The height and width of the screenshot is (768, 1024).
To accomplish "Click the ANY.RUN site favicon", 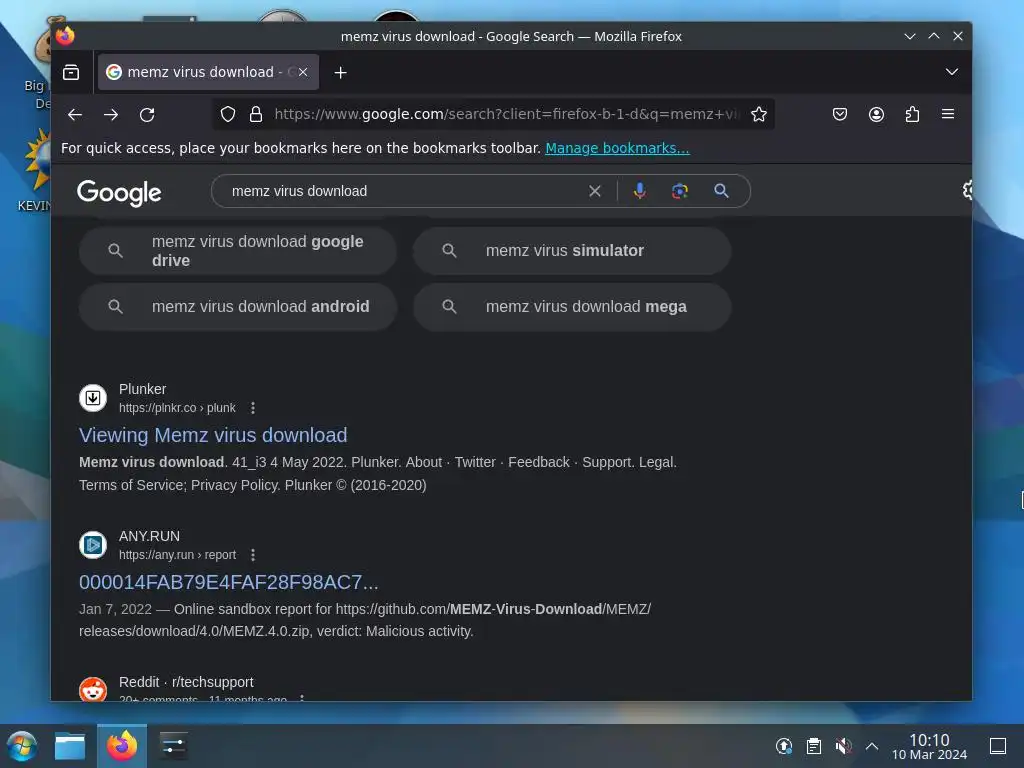I will tap(93, 545).
